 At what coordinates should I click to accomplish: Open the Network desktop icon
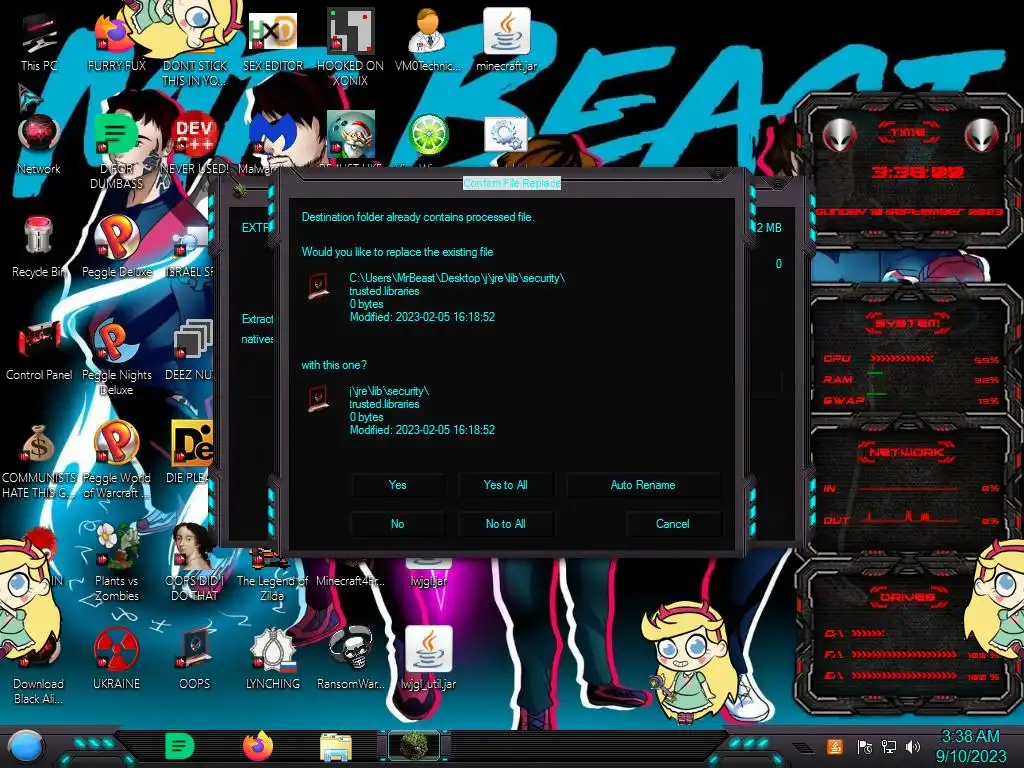pyautogui.click(x=39, y=144)
